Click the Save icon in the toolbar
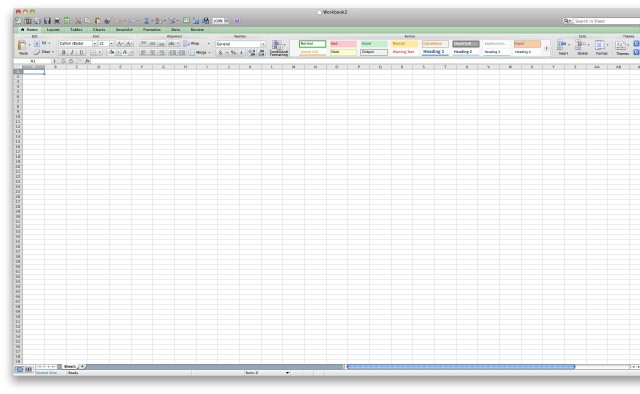 click(47, 21)
